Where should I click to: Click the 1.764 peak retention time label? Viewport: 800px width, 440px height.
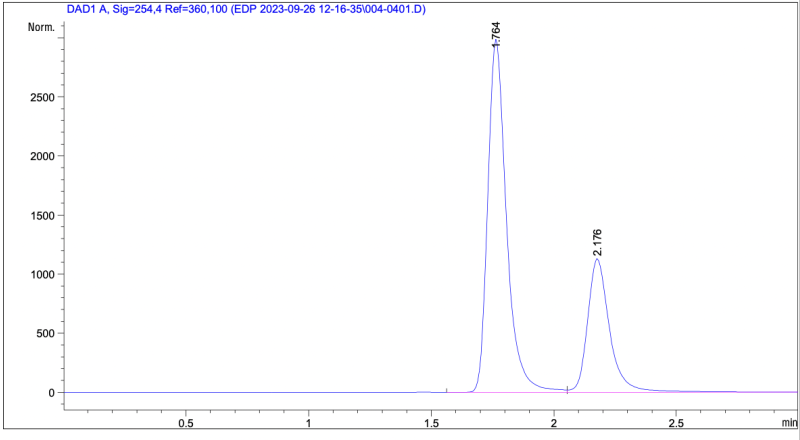point(496,34)
